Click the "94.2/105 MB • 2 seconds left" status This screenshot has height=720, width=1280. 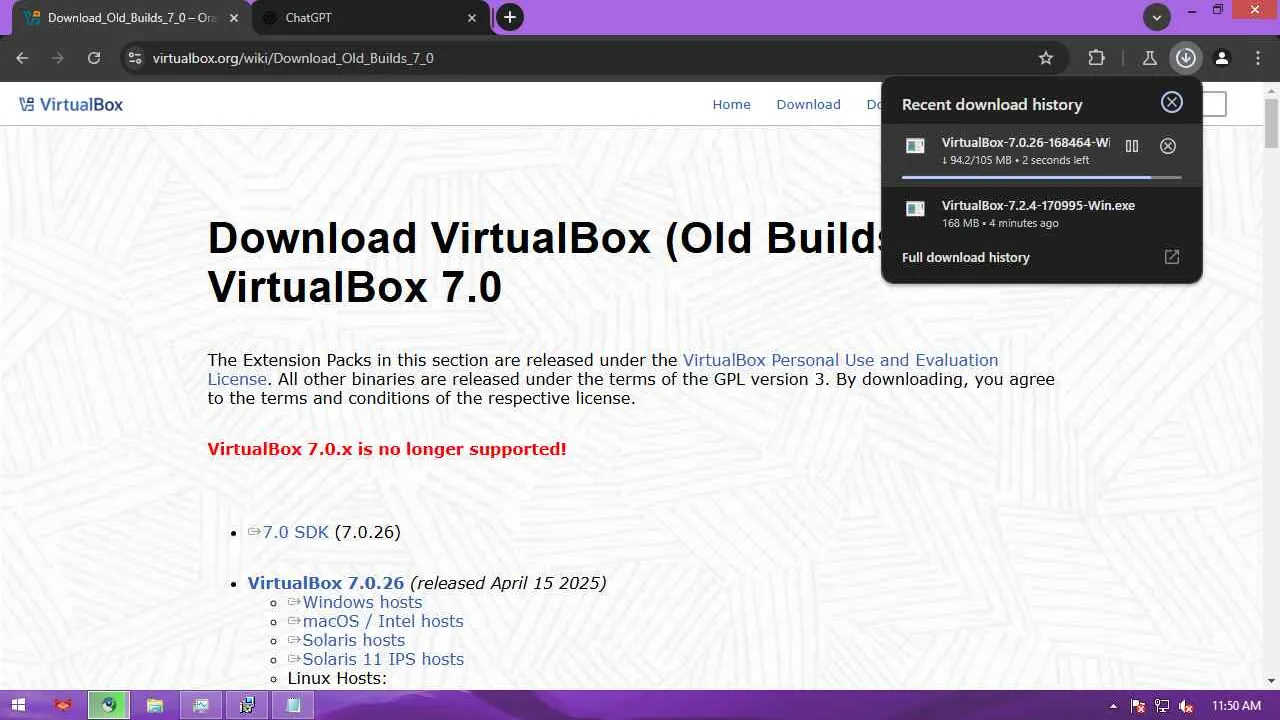click(1016, 160)
